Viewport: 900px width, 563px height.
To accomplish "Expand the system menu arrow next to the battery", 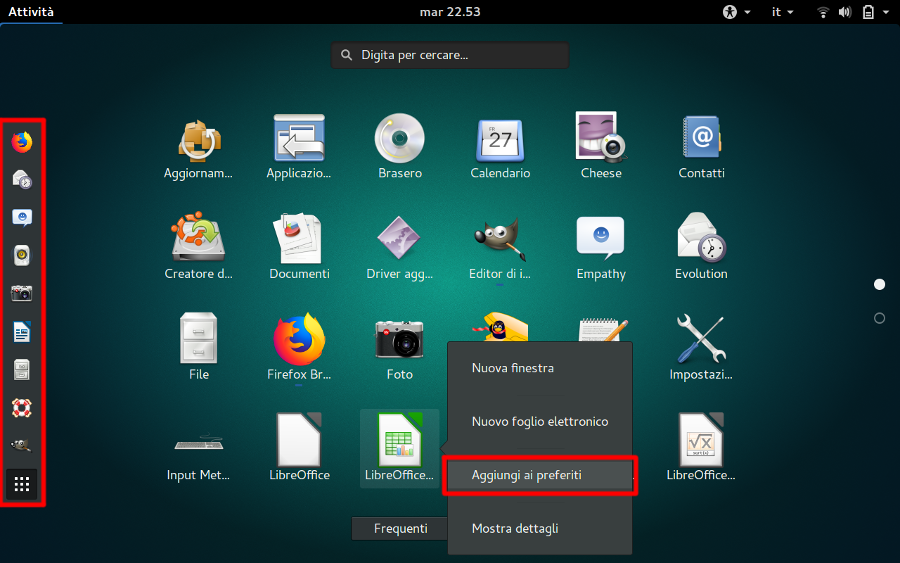I will click(x=885, y=12).
